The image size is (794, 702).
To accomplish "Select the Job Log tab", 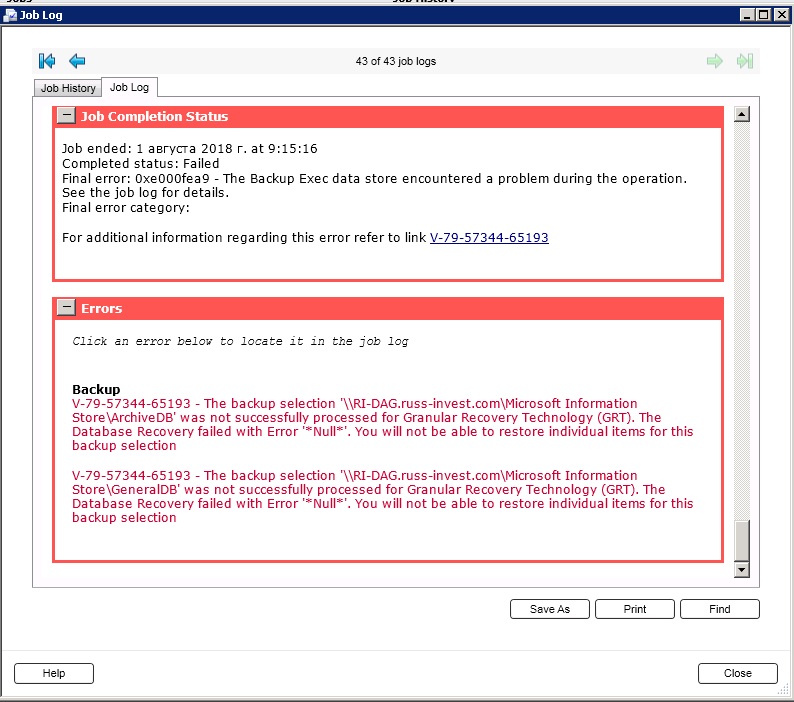I will [130, 87].
